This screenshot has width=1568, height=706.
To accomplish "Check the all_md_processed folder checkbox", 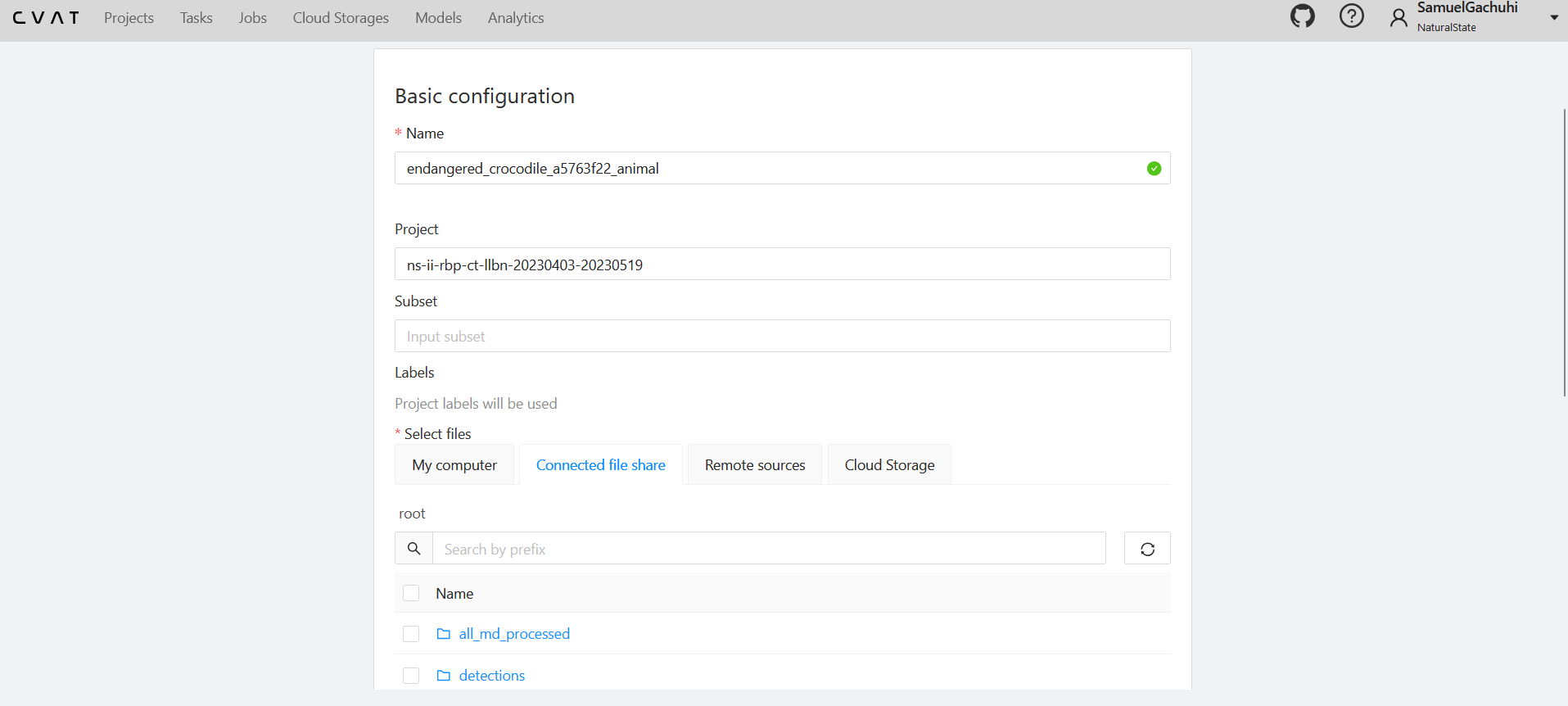I will pyautogui.click(x=411, y=634).
